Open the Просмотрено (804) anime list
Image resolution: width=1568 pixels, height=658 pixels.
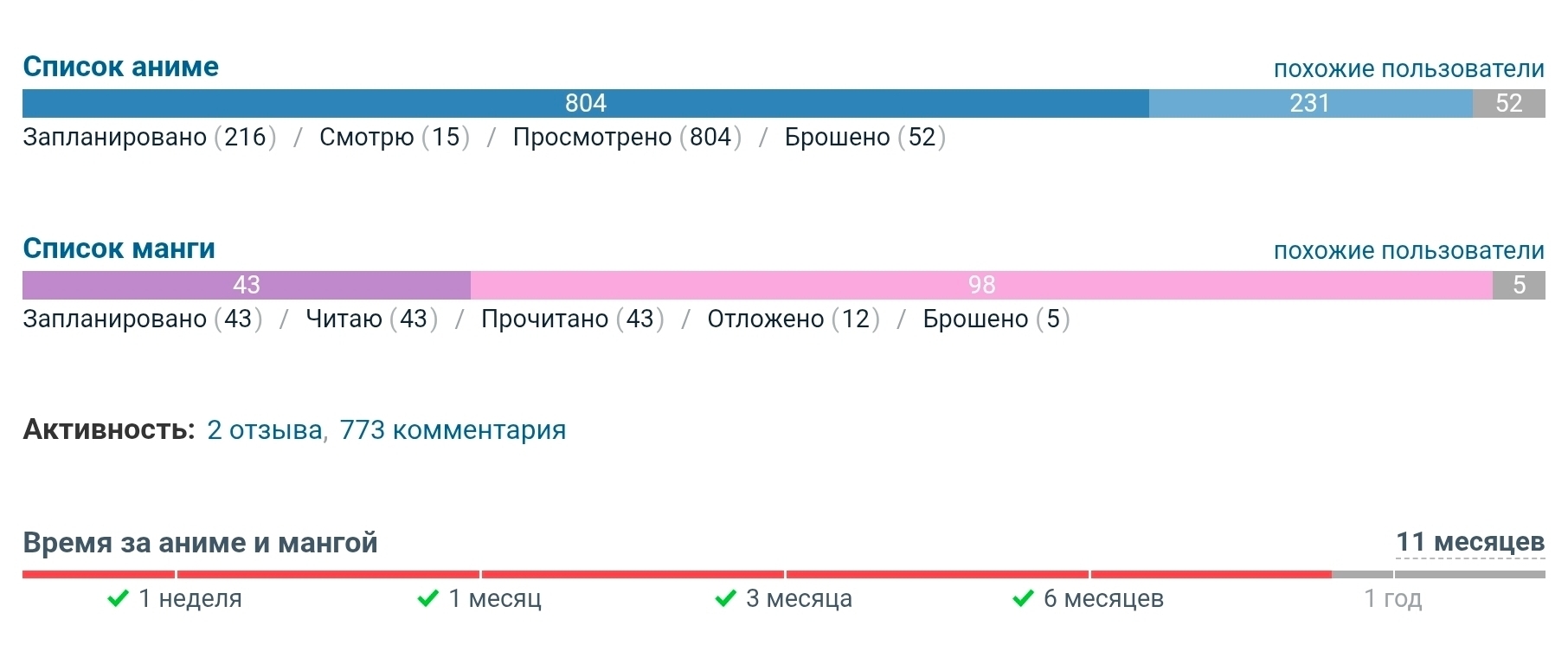click(627, 137)
